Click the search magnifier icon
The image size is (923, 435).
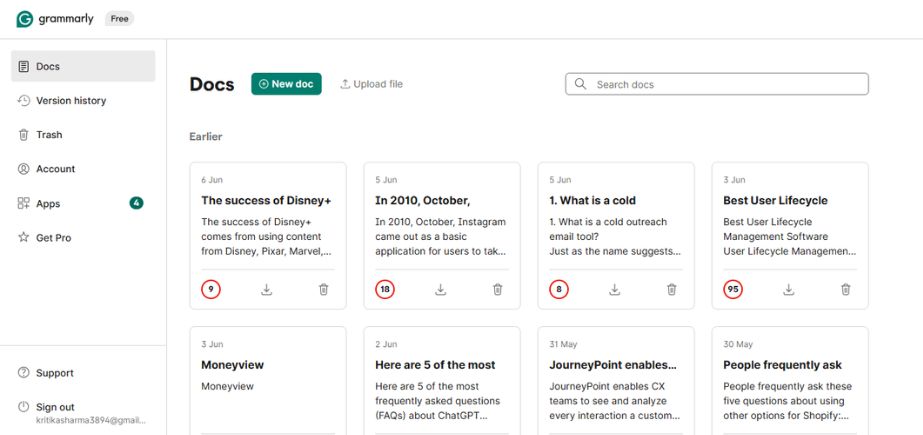[580, 84]
